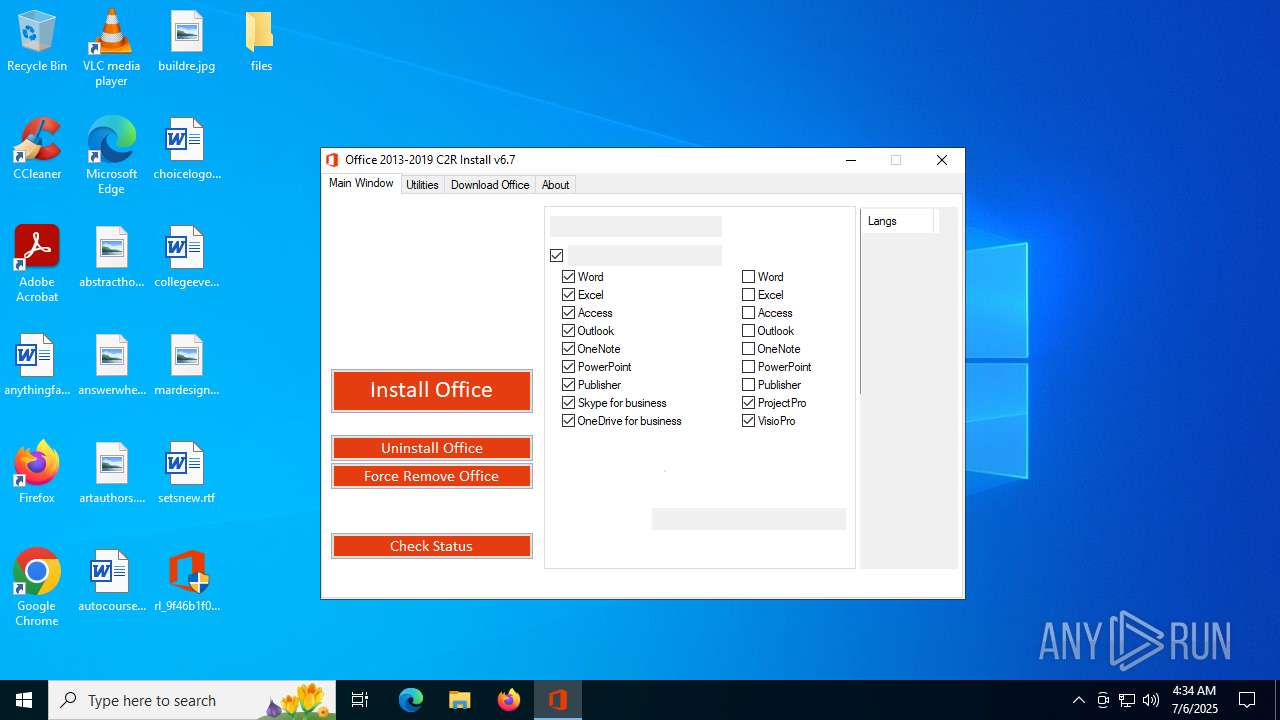1280x720 pixels.
Task: Open the network status tray icon
Action: 1127,700
